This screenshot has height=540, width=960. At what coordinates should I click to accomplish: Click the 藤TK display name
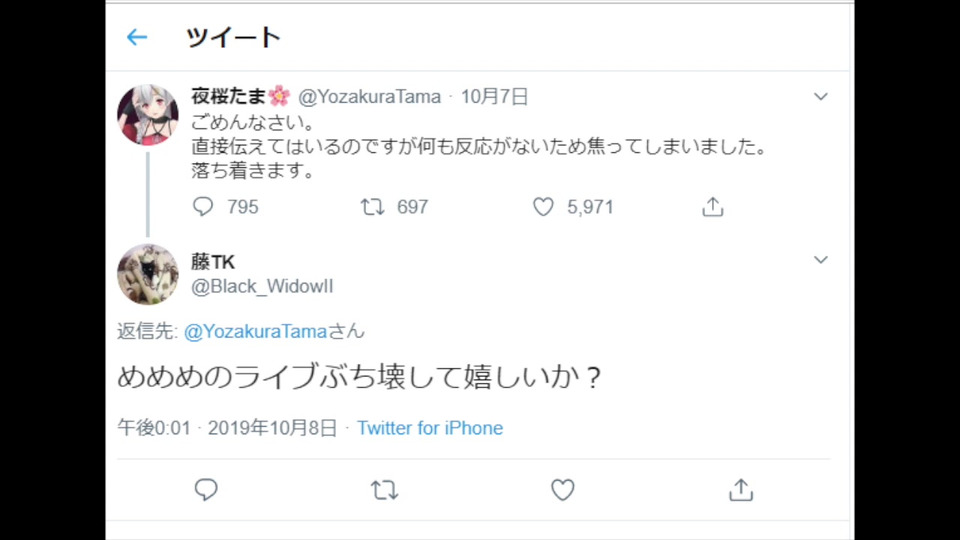pyautogui.click(x=213, y=262)
